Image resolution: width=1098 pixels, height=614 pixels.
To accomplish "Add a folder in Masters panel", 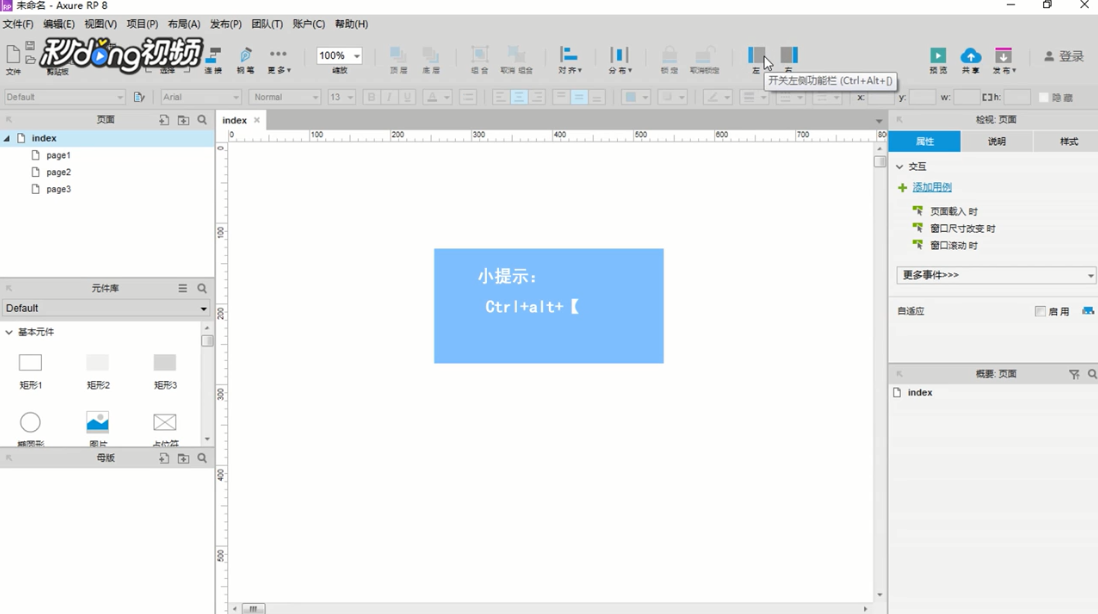I will 183,458.
